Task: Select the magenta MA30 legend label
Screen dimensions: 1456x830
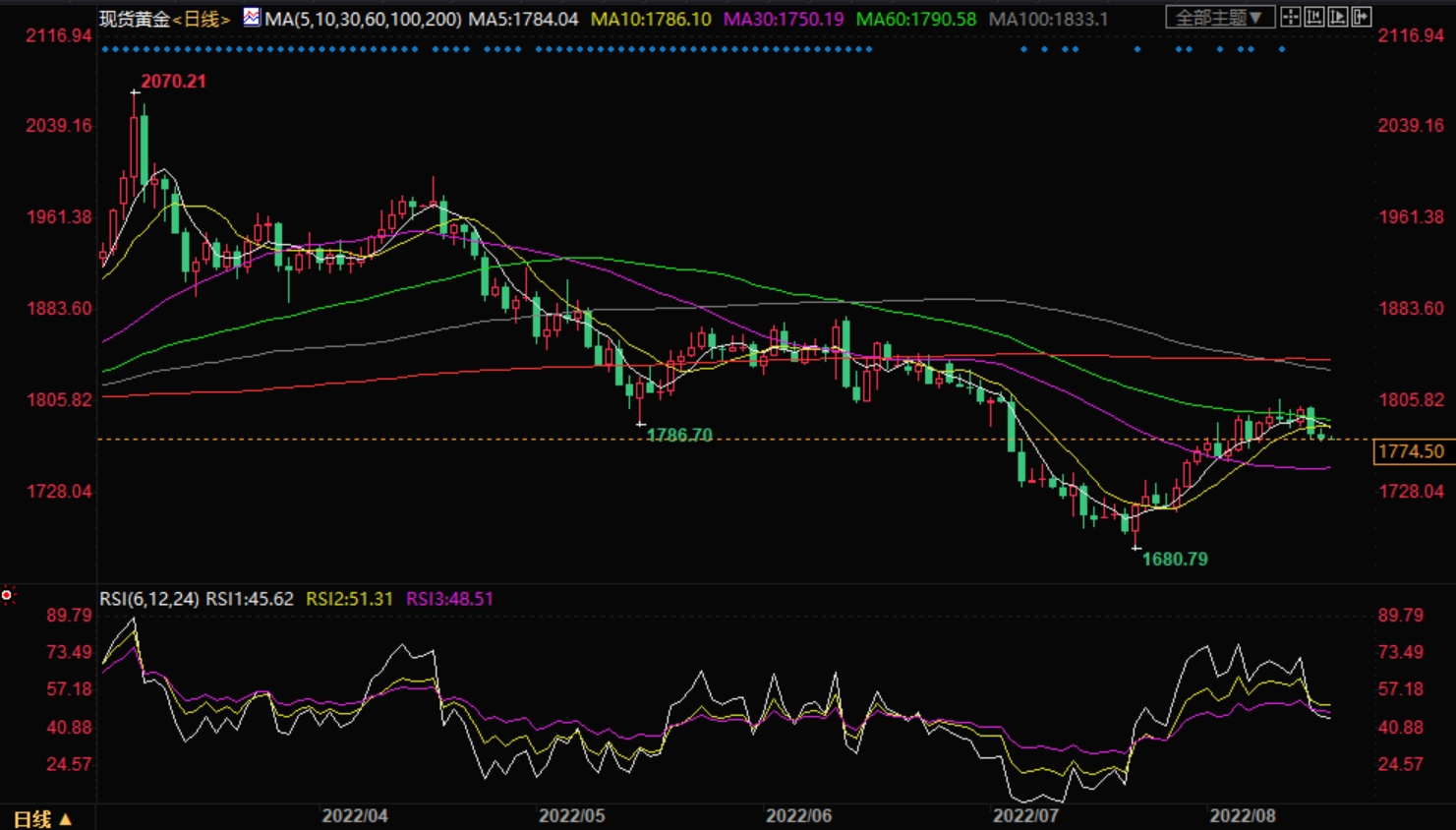Action: [783, 19]
